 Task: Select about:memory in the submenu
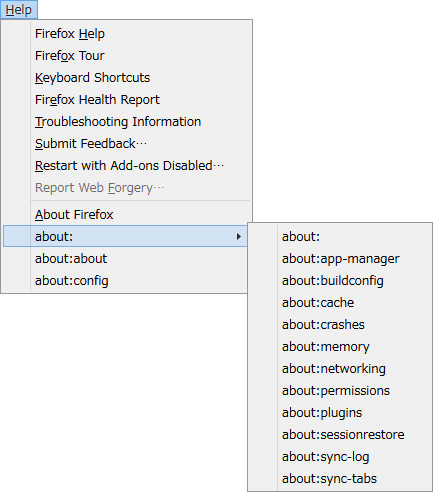pos(340,346)
